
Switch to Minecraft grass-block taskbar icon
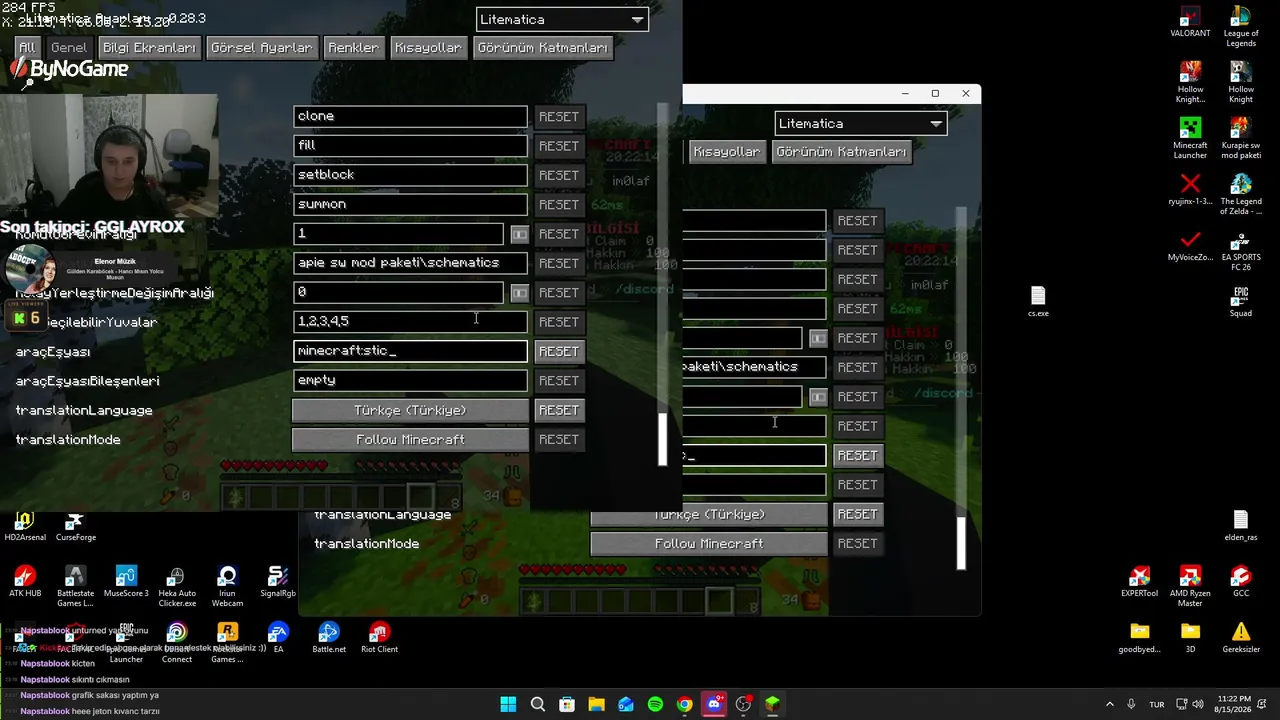[773, 704]
